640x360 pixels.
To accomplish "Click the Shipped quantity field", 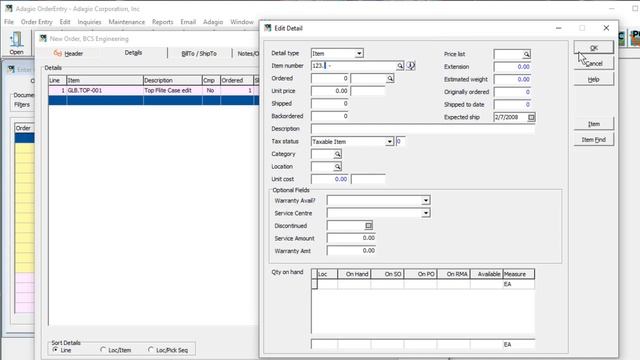I will click(330, 104).
